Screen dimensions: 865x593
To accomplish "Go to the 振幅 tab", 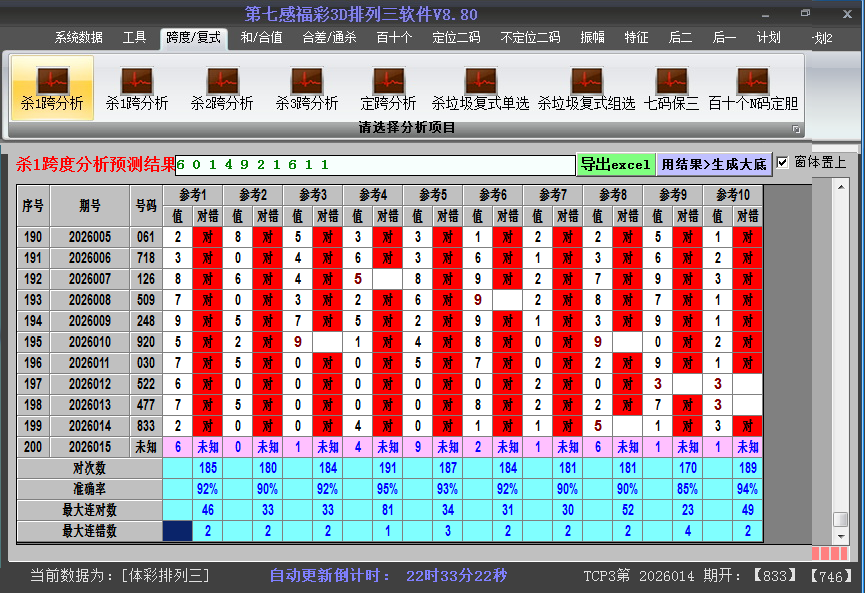I will point(592,38).
